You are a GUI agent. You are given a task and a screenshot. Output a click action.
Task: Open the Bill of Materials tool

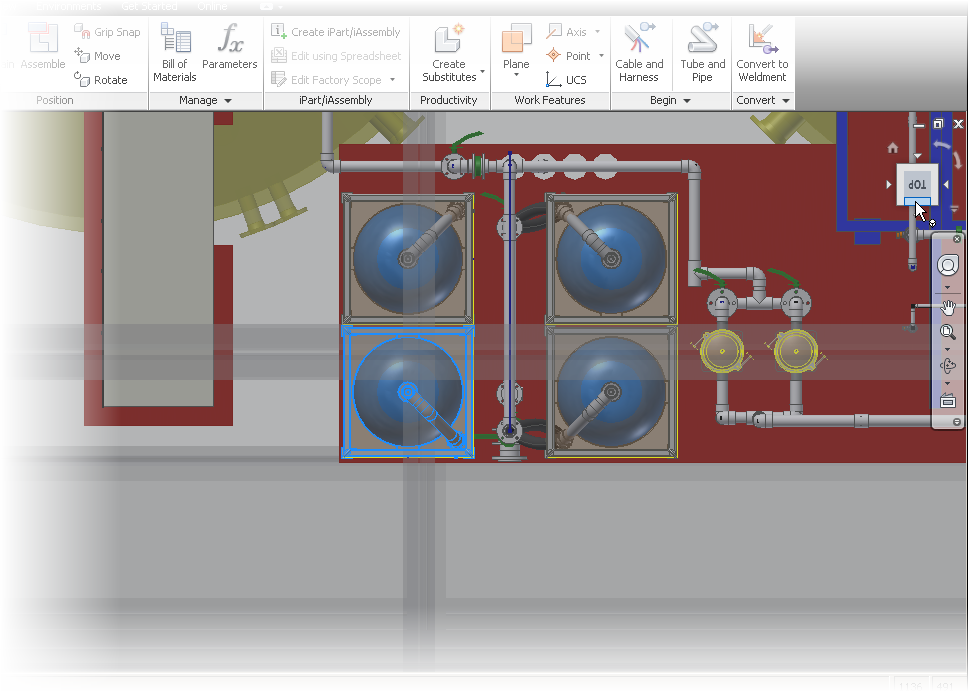pyautogui.click(x=175, y=53)
